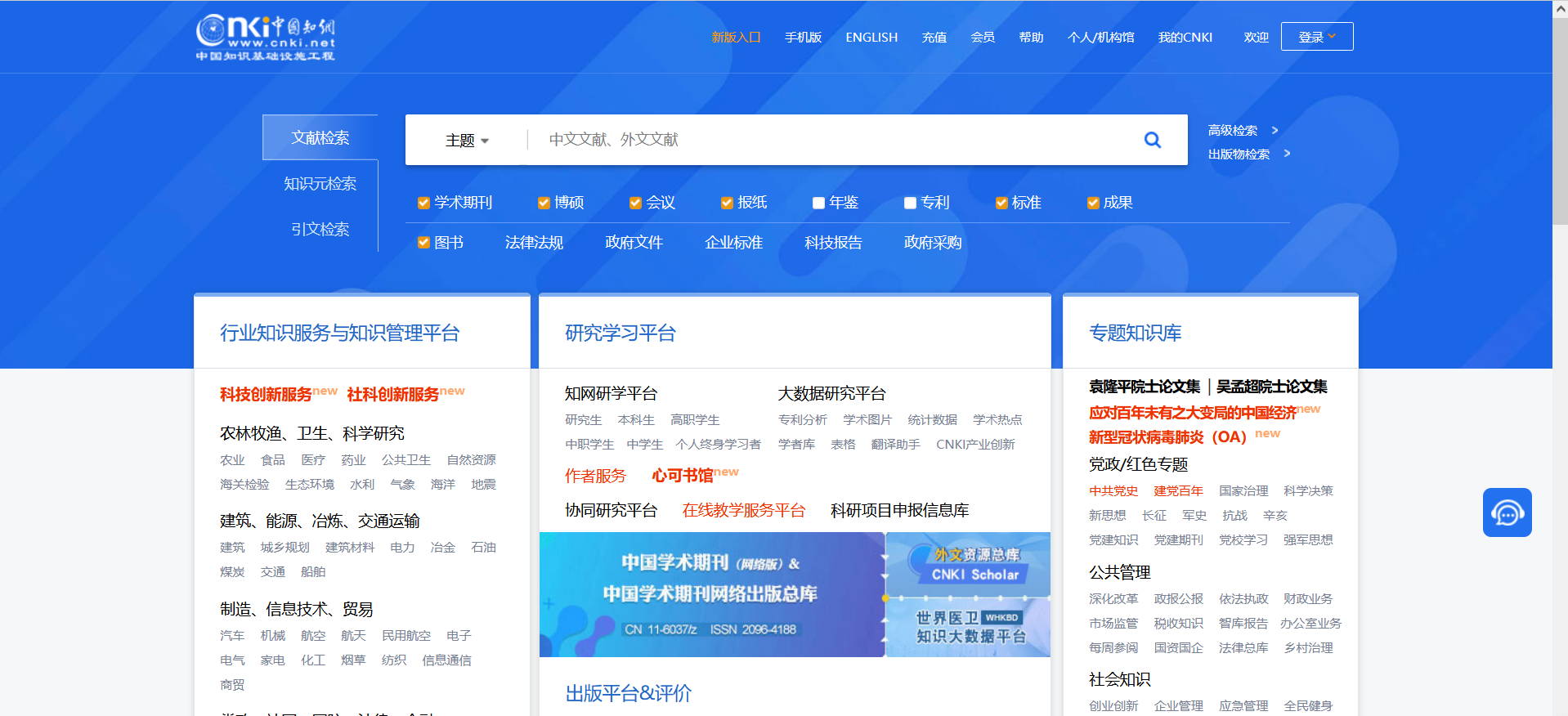Viewport: 1568px width, 716px height.
Task: Open 充值 in the top menu
Action: 934,38
